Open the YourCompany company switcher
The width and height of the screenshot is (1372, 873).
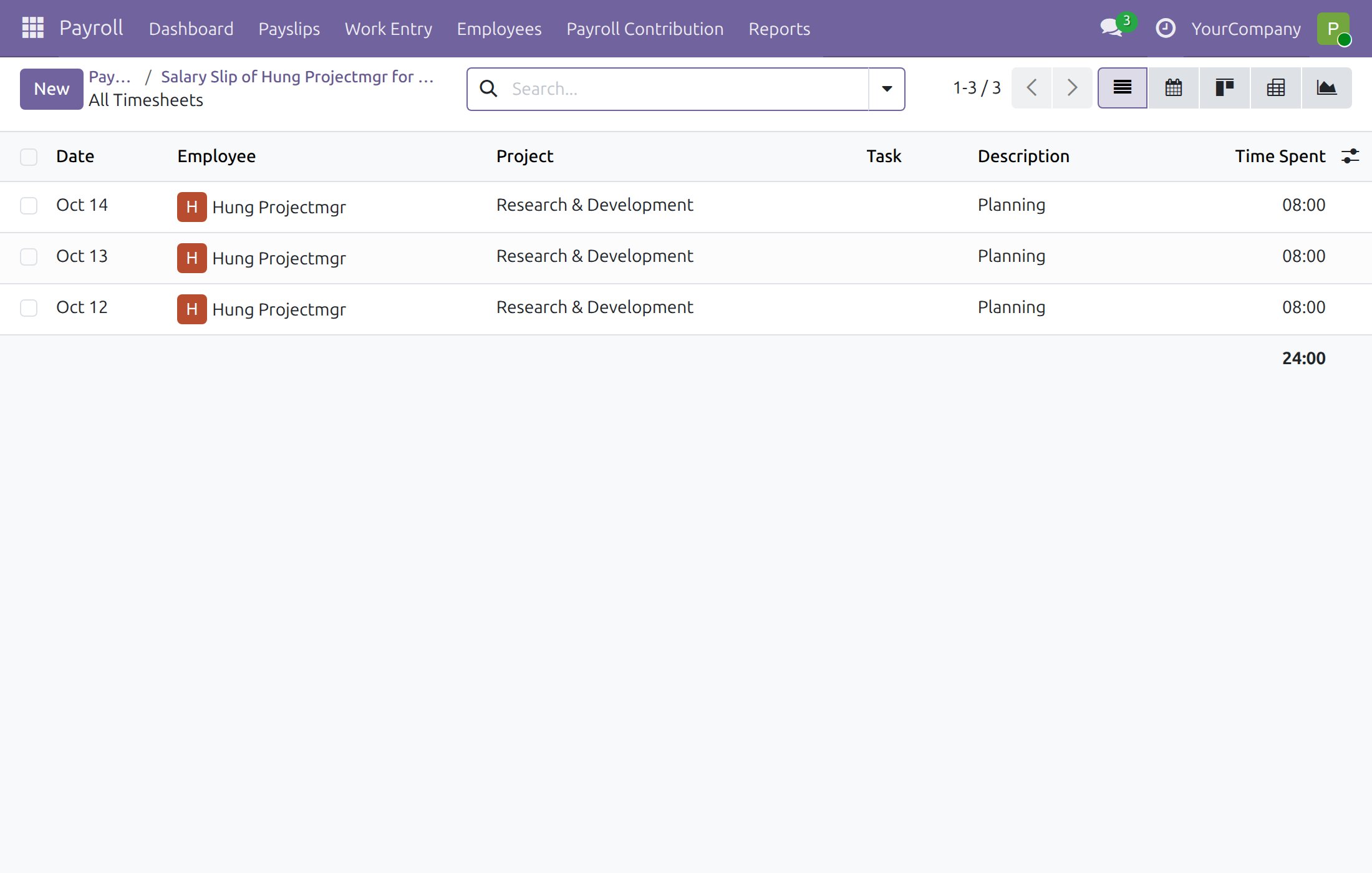pyautogui.click(x=1246, y=29)
